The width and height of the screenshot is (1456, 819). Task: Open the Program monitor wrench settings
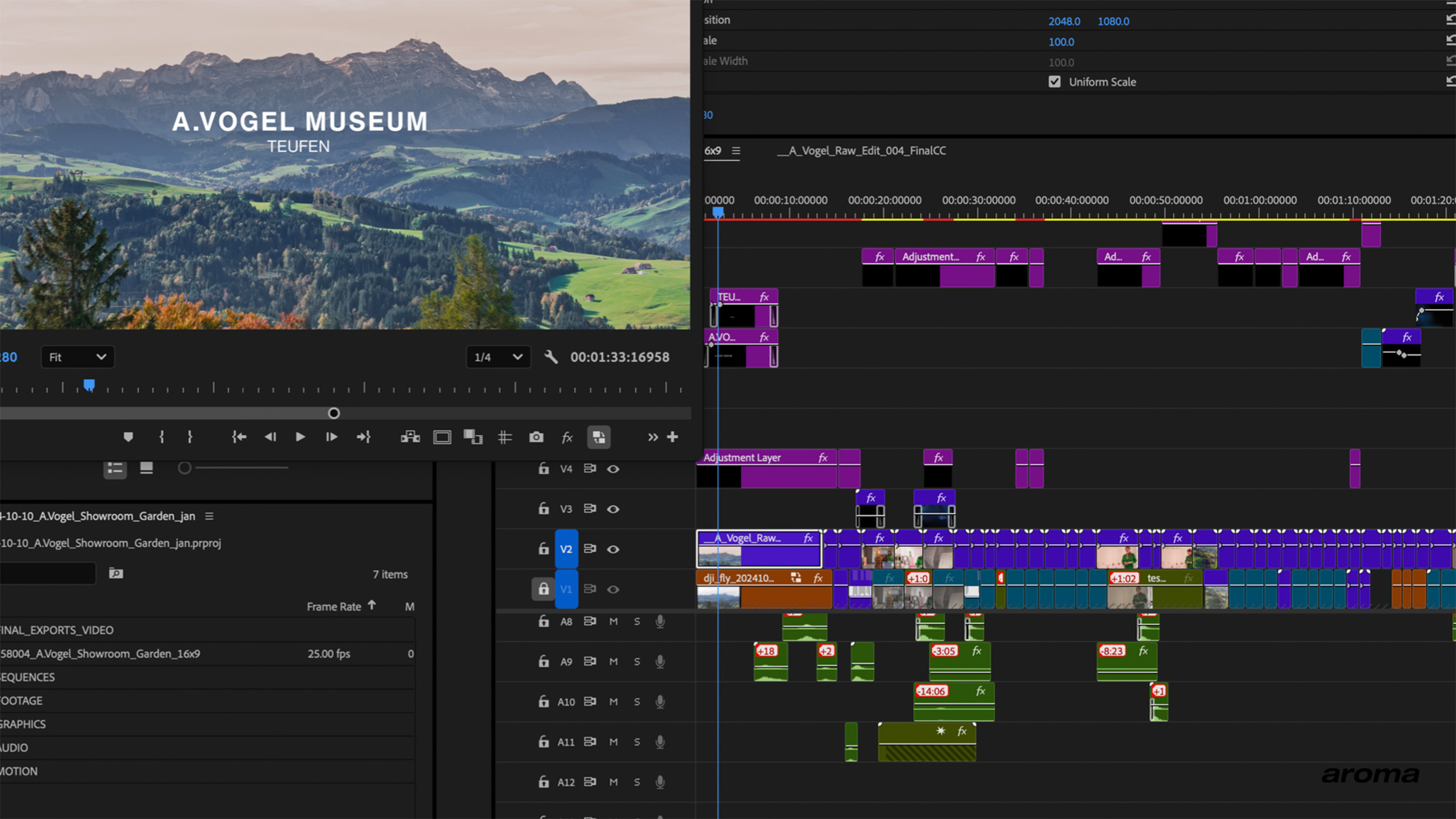551,357
